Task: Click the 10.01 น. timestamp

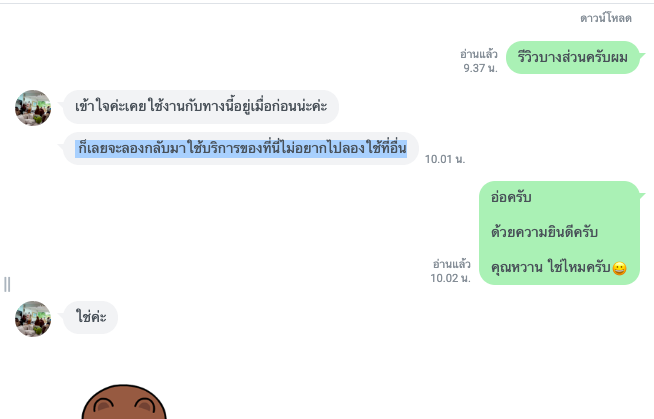Action: (x=445, y=159)
